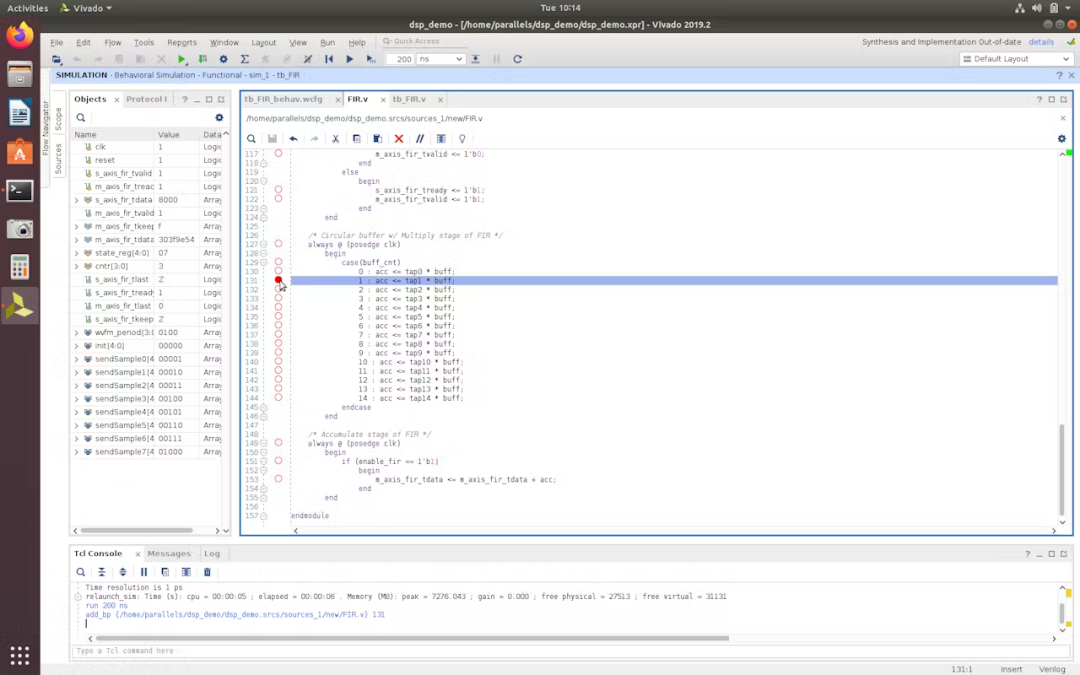Switch to the tb_FIR.v tab
The width and height of the screenshot is (1080, 675).
(409, 99)
